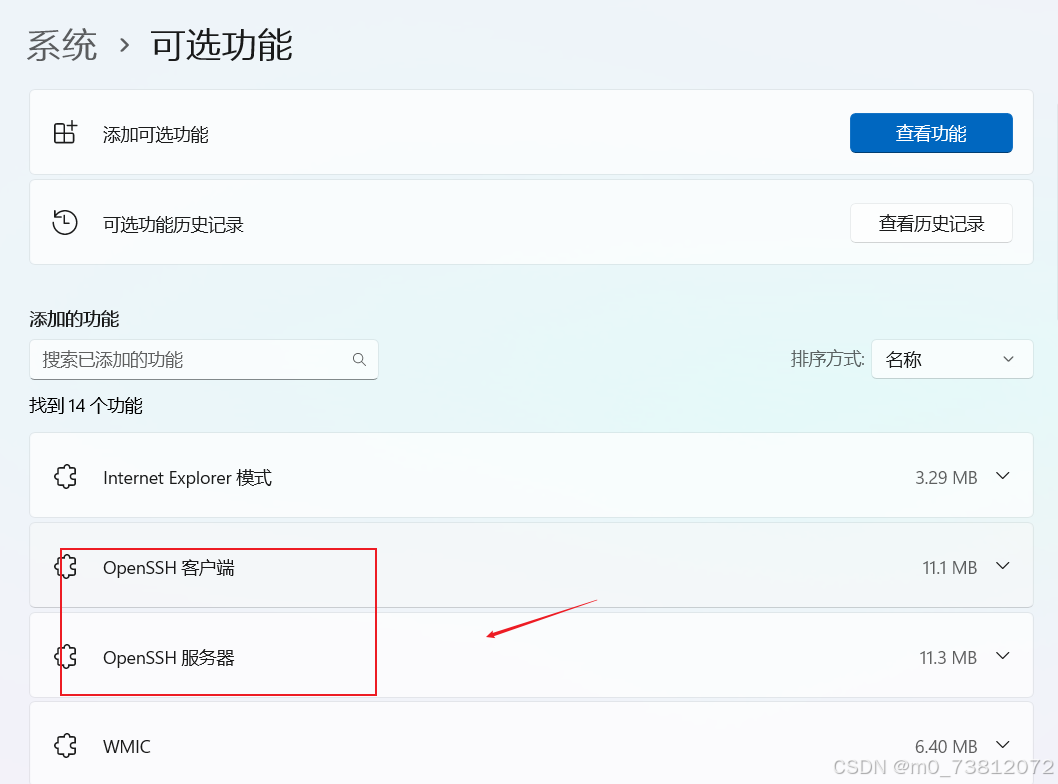This screenshot has width=1058, height=784.
Task: Click the Internet Explorer 模式 puzzle icon
Action: pos(66,477)
